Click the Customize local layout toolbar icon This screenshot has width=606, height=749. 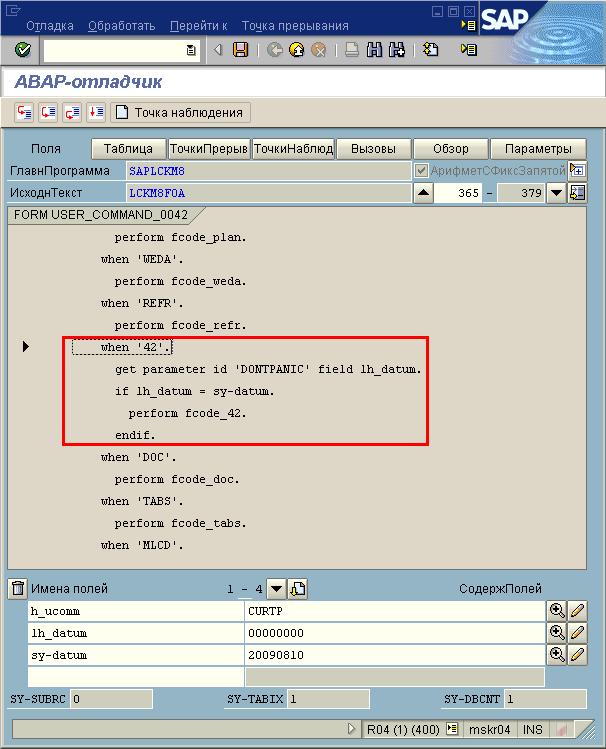[468, 50]
